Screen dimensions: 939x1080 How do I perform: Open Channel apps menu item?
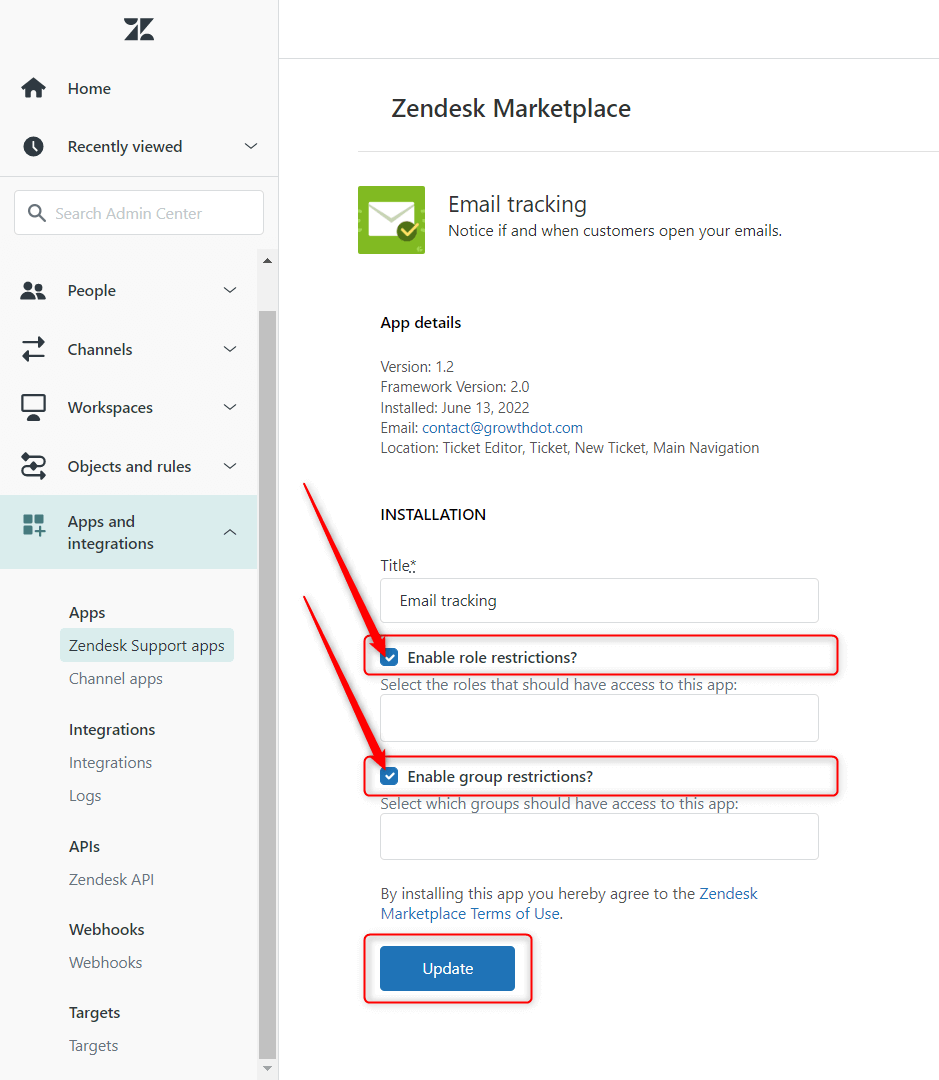[x=116, y=678]
